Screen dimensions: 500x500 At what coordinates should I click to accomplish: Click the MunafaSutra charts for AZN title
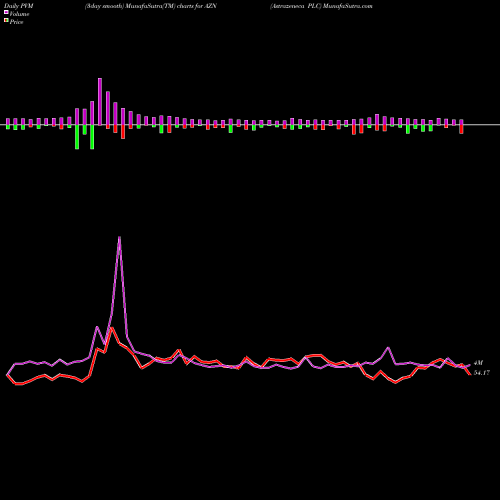point(151,6)
